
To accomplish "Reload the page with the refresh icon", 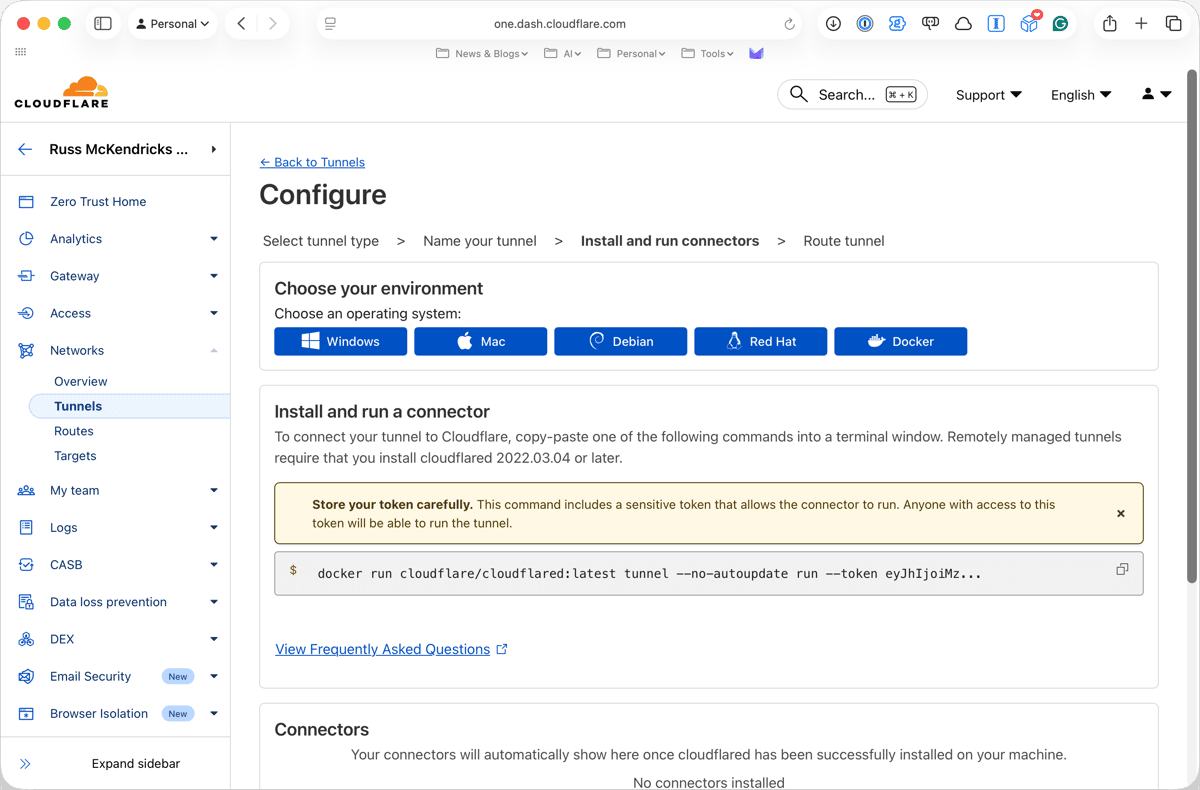I will (x=789, y=24).
